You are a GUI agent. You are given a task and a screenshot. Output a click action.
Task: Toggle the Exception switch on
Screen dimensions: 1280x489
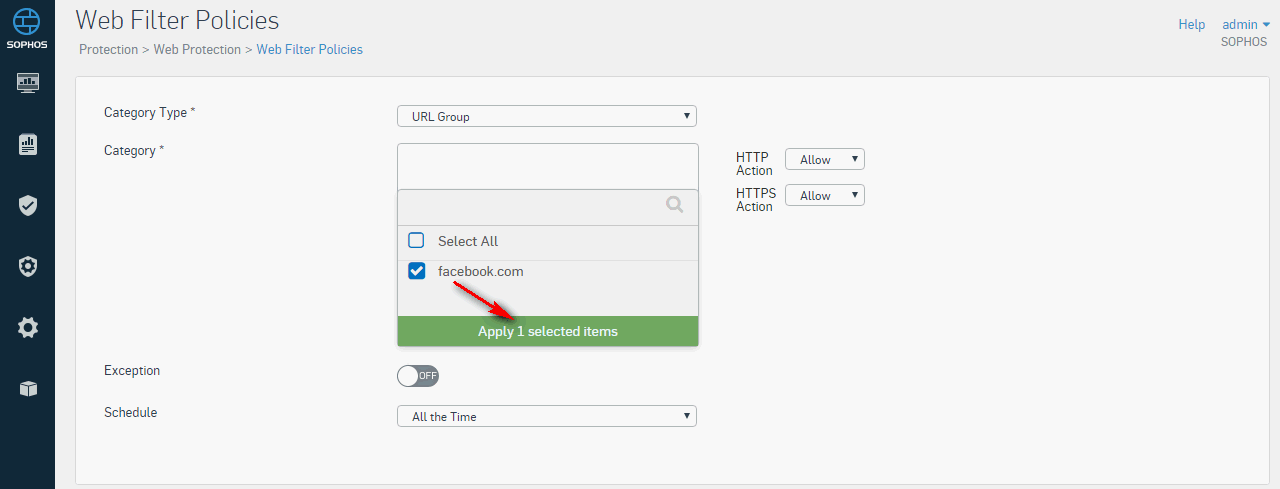[418, 376]
